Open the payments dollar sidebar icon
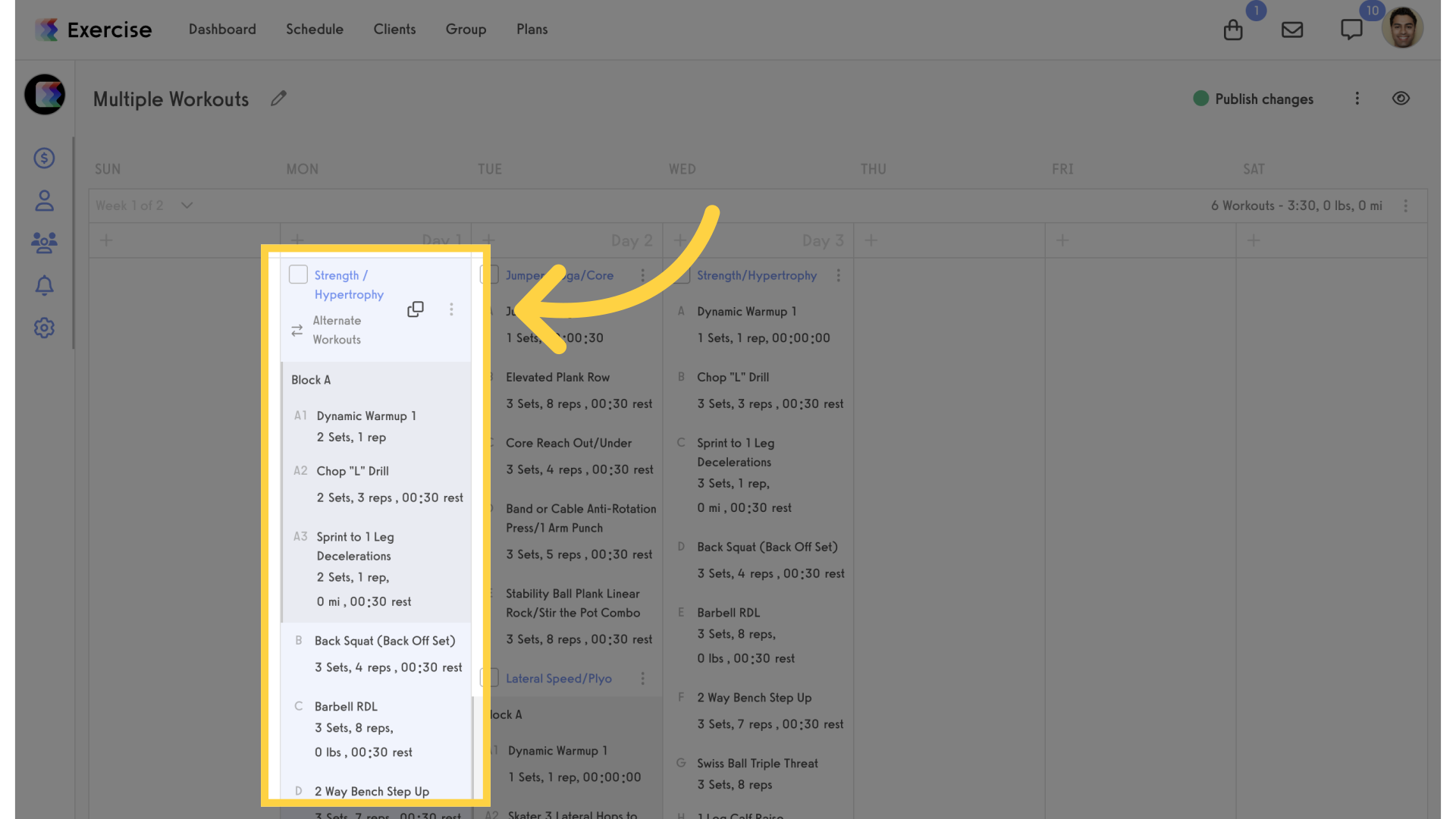Viewport: 1456px width, 819px height. (44, 158)
